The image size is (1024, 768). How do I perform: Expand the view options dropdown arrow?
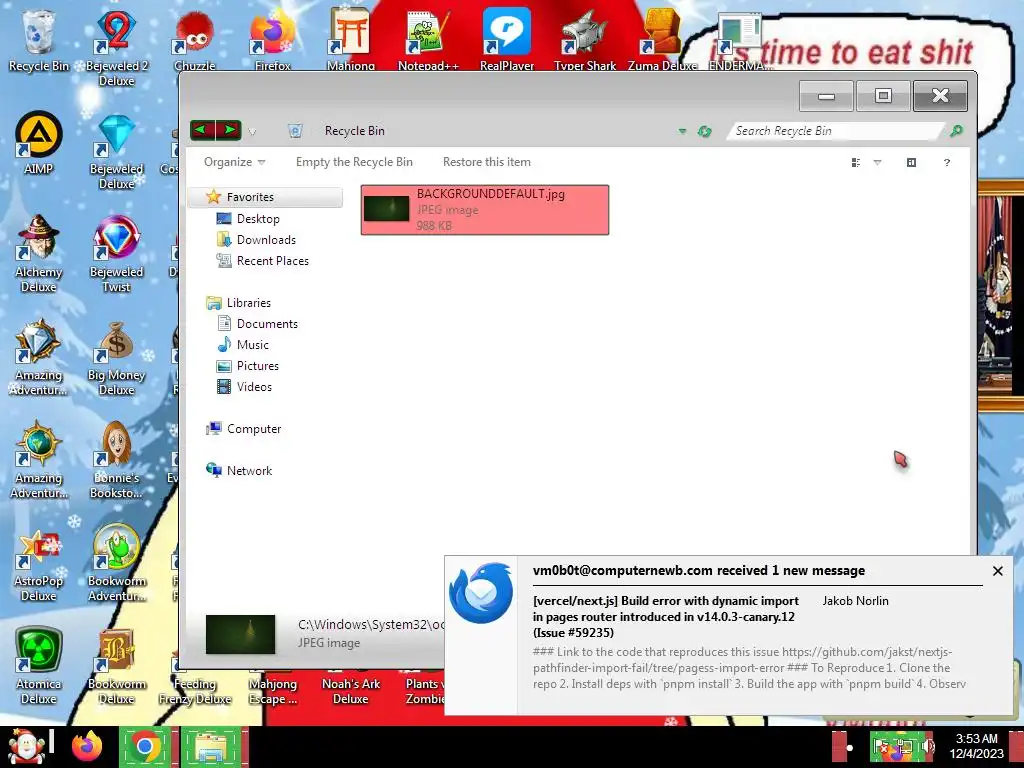(877, 163)
